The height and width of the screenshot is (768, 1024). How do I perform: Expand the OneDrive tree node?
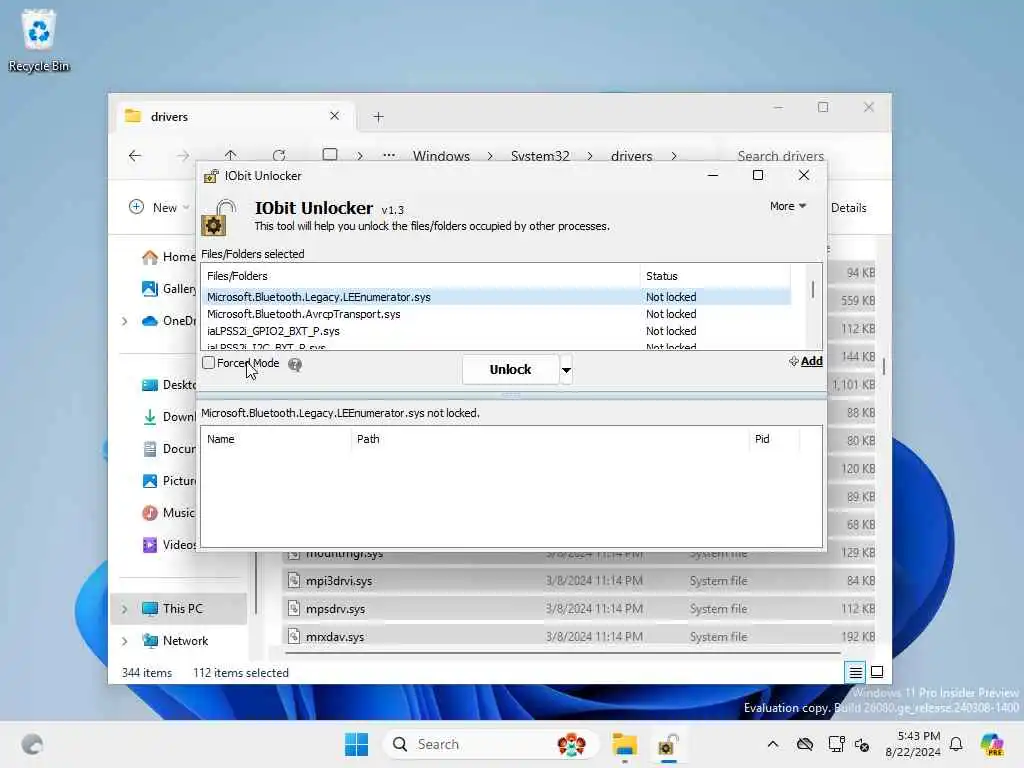(124, 321)
